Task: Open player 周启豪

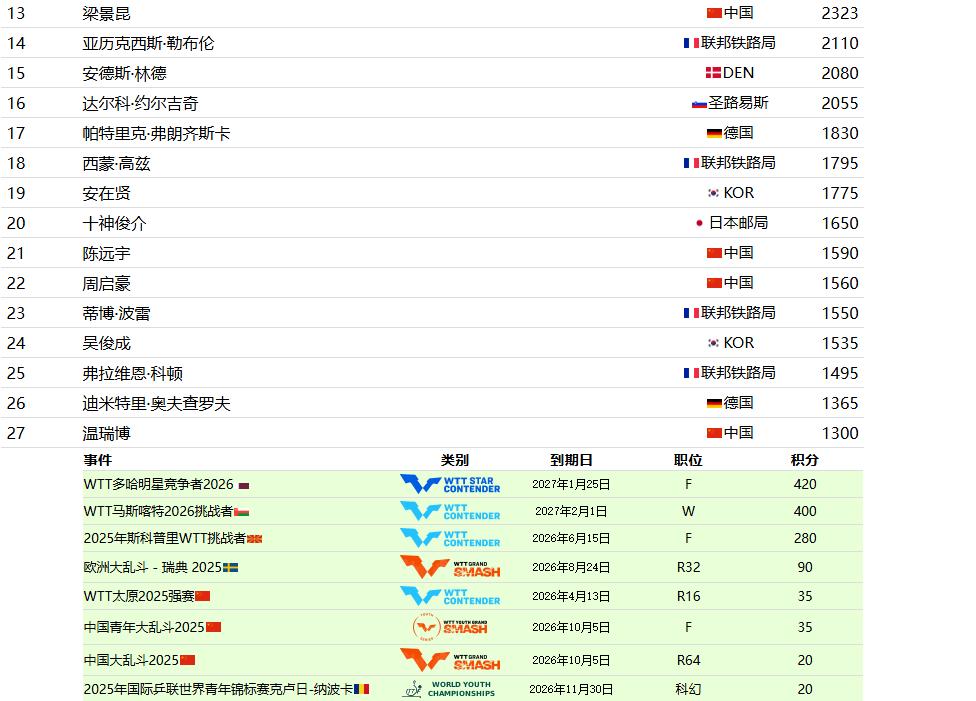Action: 106,283
